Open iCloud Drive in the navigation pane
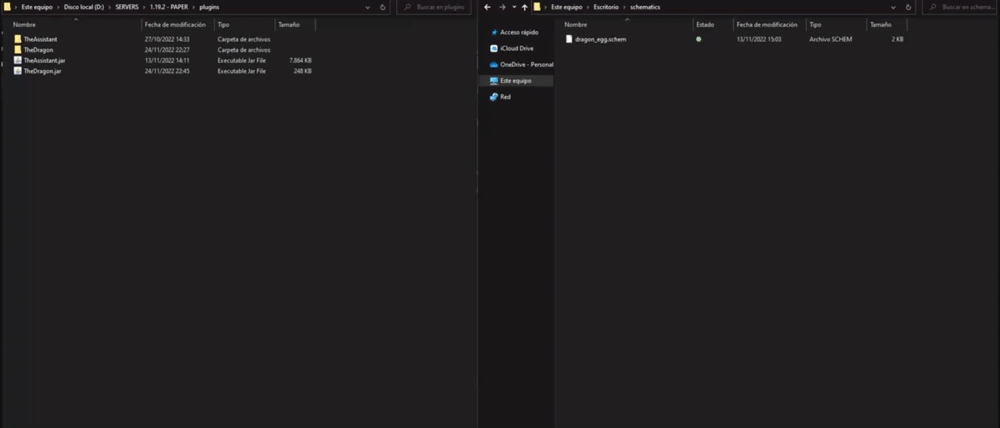Image resolution: width=1000 pixels, height=428 pixels. [x=516, y=48]
